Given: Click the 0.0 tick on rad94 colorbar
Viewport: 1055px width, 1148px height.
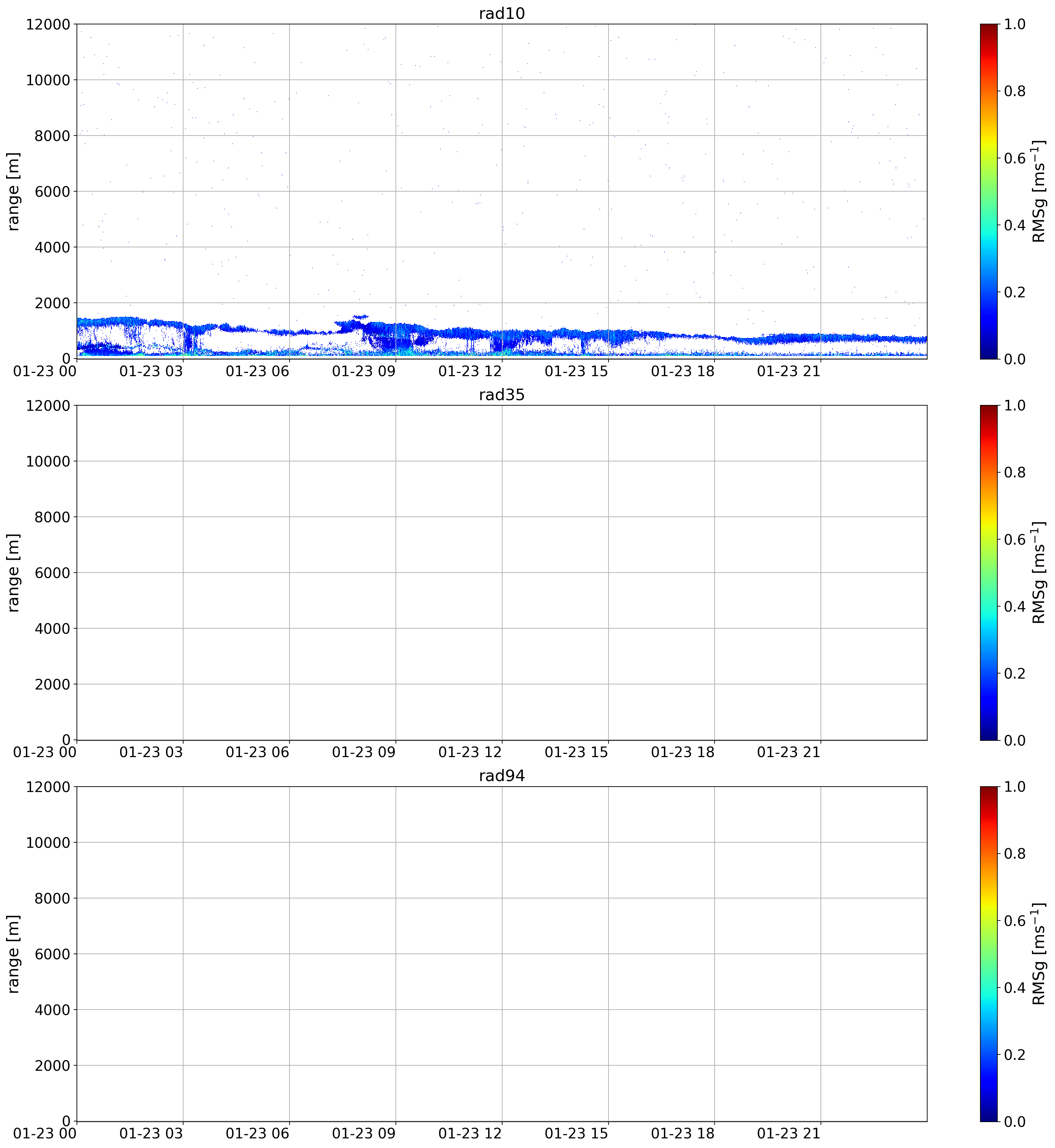Looking at the screenshot, I should [1014, 1121].
